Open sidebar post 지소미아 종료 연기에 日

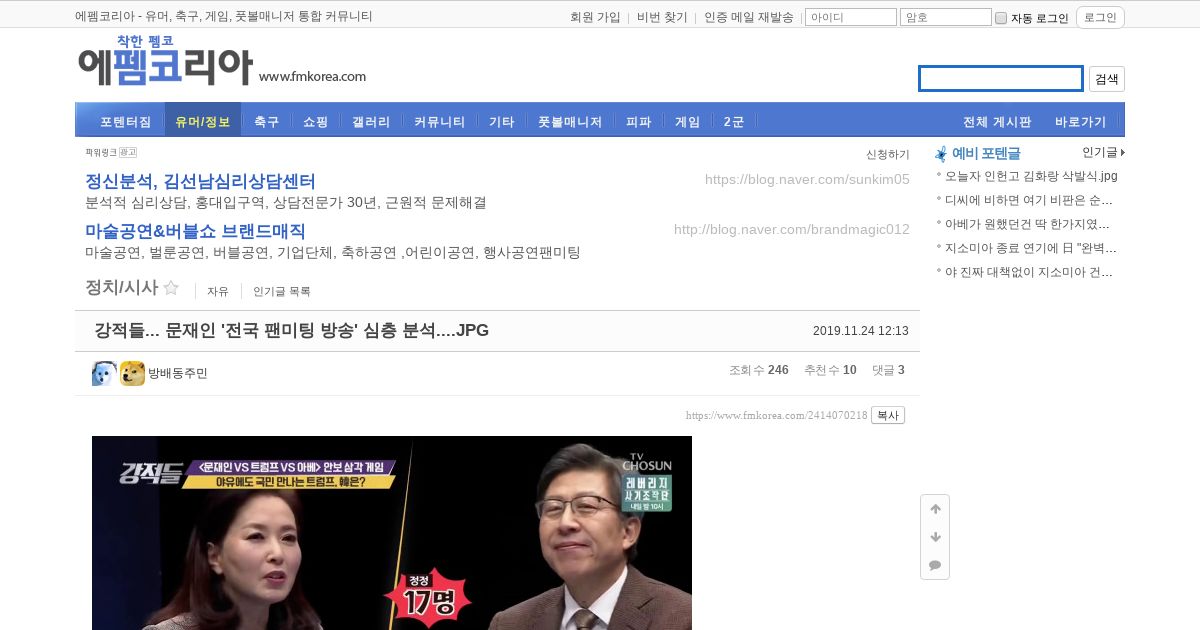click(x=1029, y=248)
